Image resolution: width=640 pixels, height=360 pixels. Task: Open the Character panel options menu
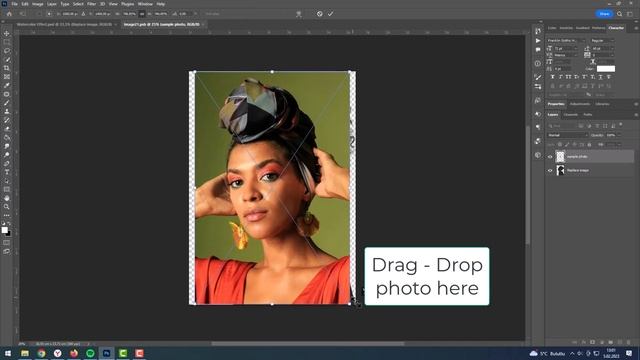click(636, 28)
